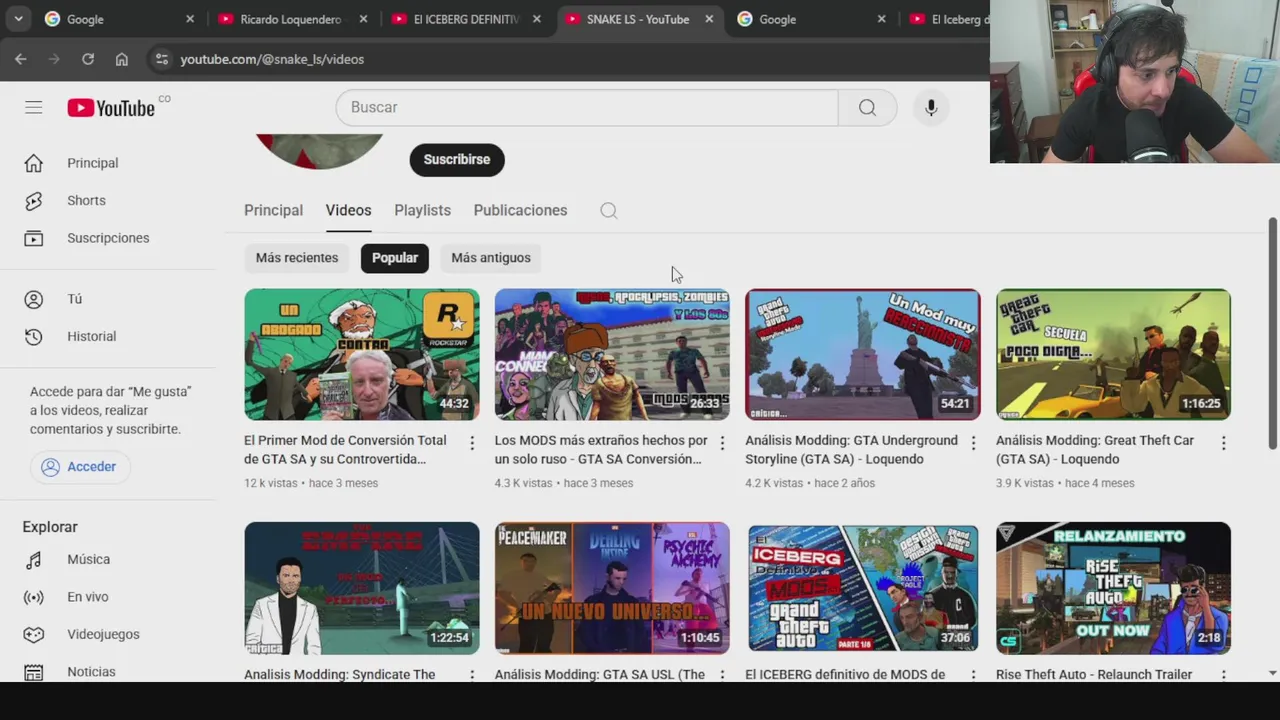Open Los MODS más extraños title link

(x=601, y=449)
